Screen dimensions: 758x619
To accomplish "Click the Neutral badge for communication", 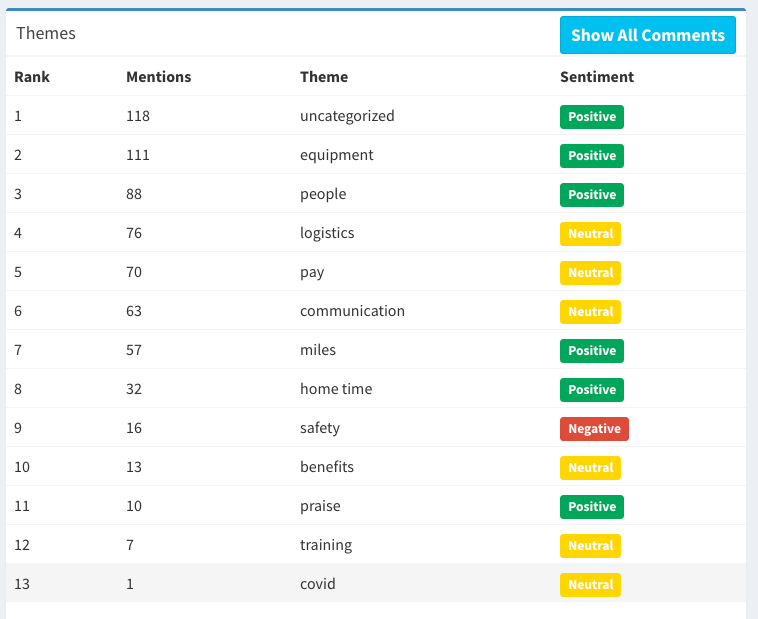I will [x=590, y=312].
